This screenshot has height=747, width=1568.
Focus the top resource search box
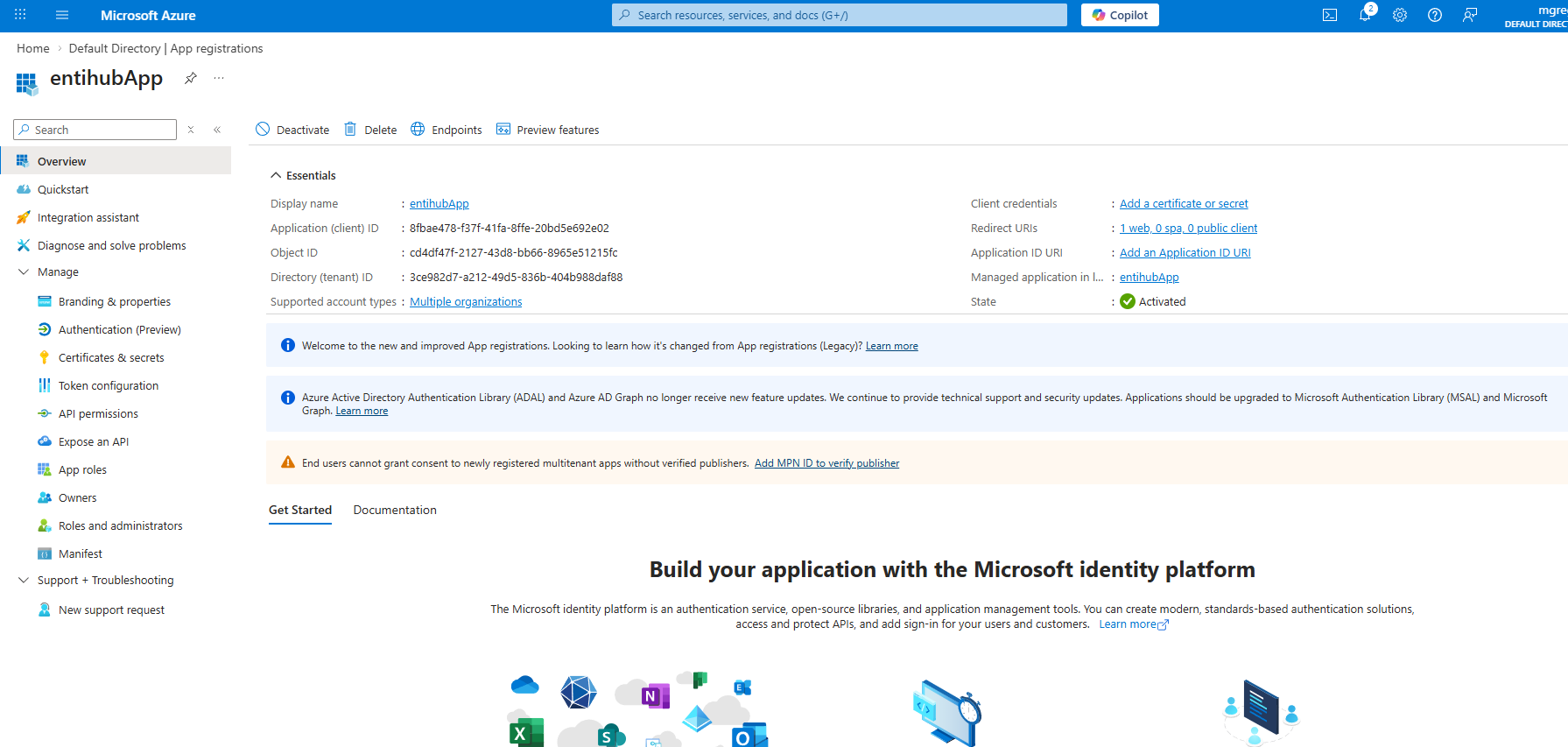(840, 15)
